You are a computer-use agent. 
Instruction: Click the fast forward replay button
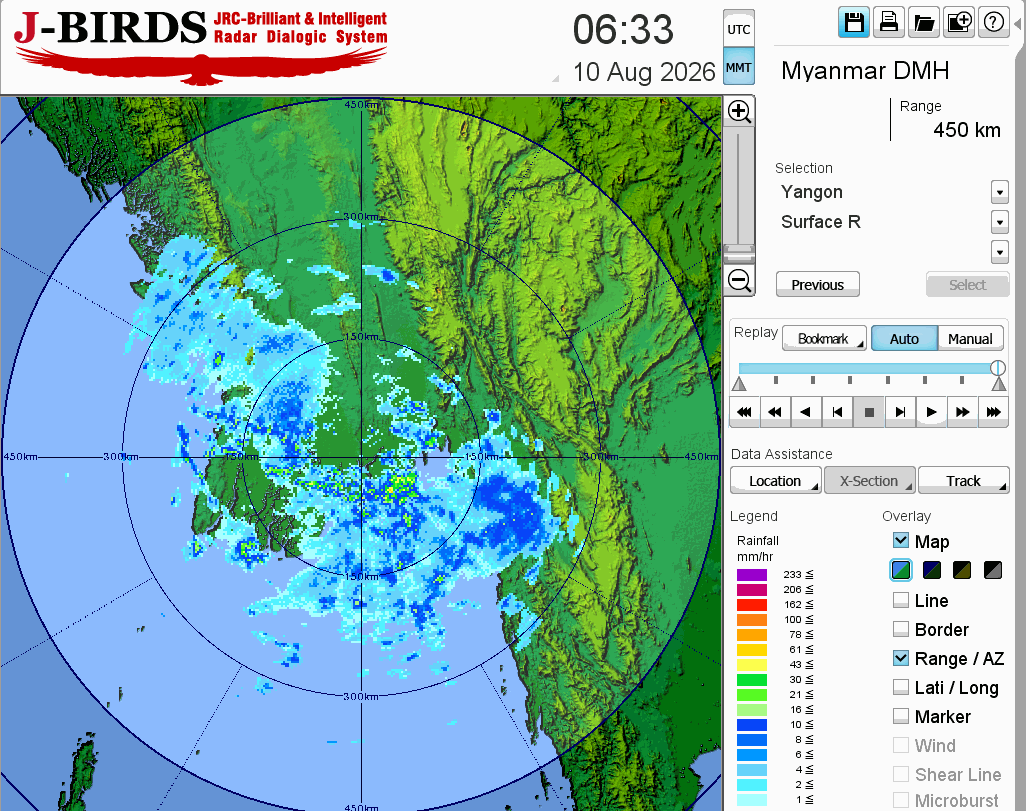[962, 412]
